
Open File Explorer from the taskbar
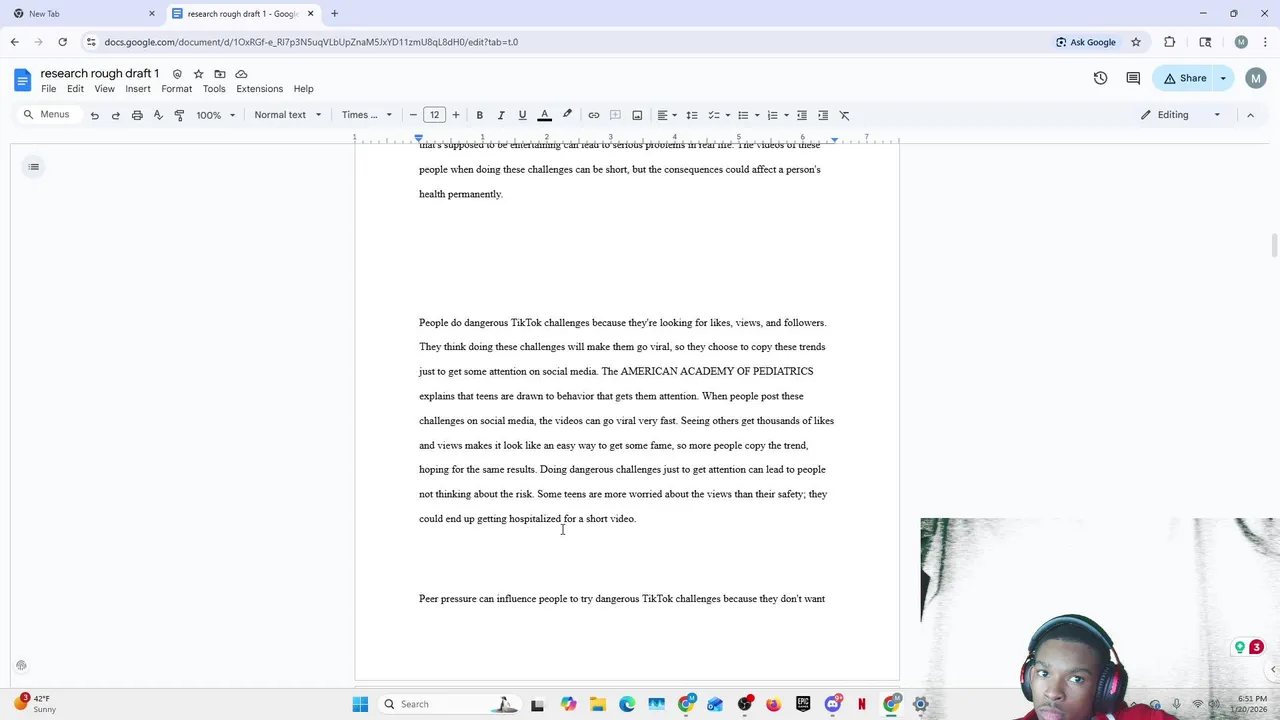click(x=598, y=704)
